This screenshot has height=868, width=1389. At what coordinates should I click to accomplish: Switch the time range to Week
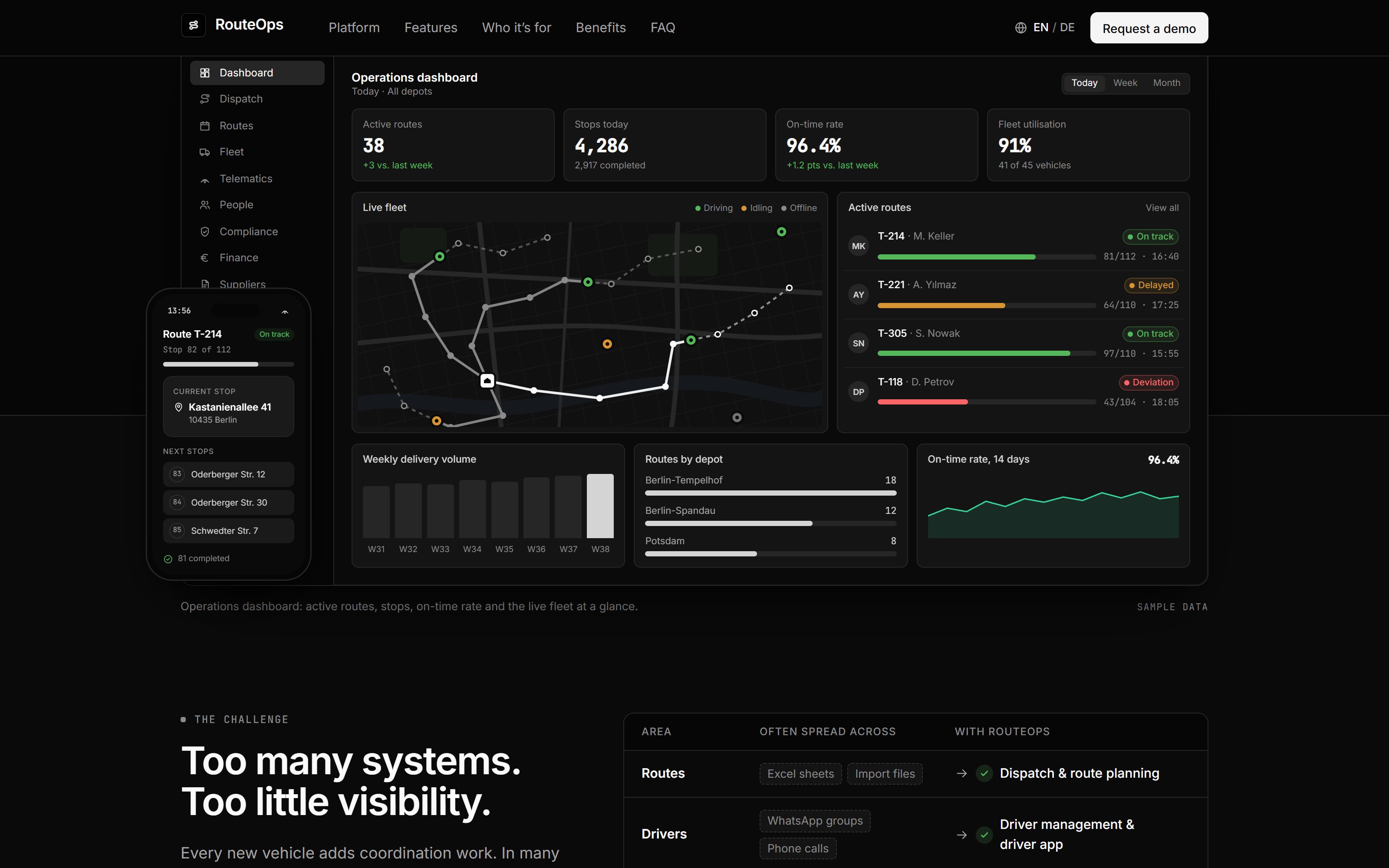[x=1125, y=83]
